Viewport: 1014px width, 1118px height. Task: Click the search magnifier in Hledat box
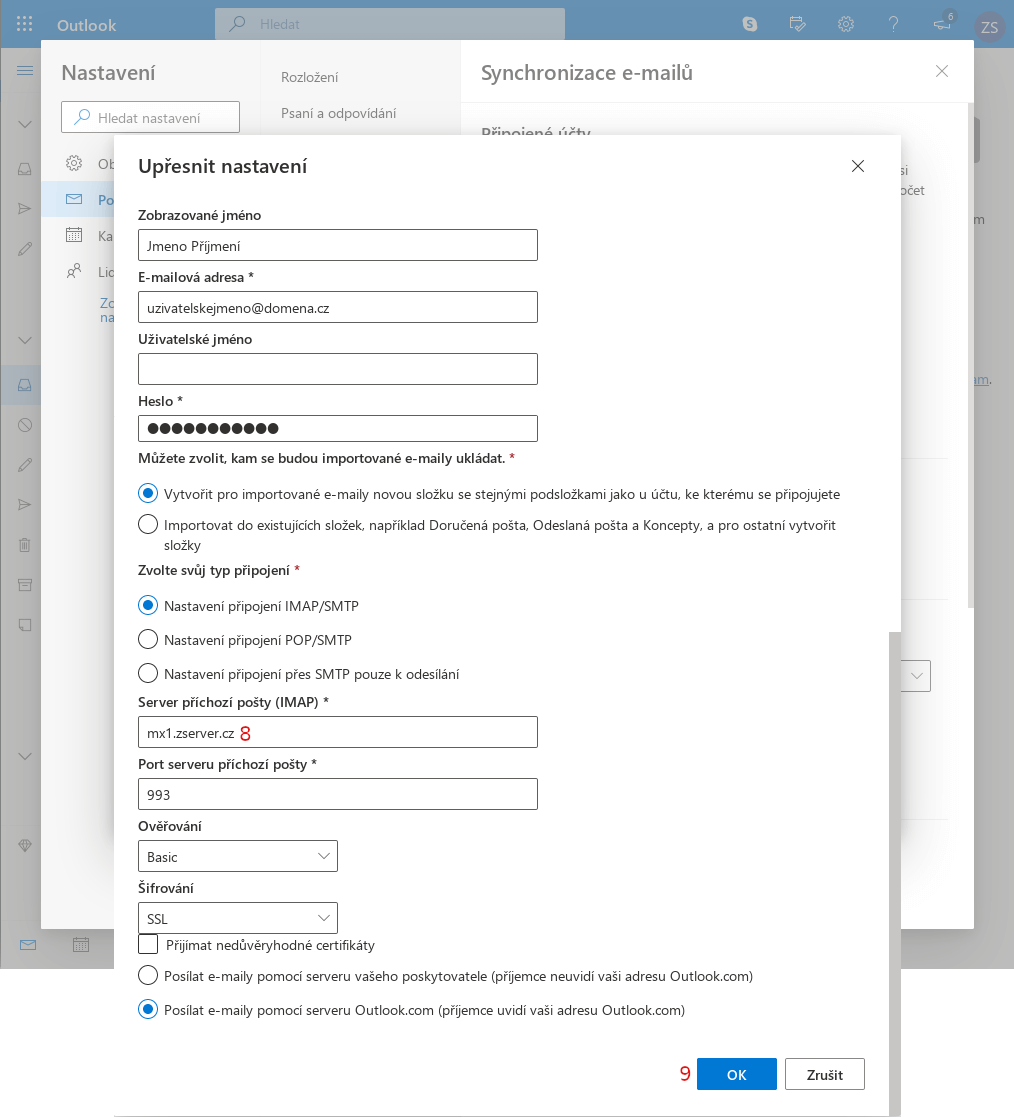click(x=237, y=24)
